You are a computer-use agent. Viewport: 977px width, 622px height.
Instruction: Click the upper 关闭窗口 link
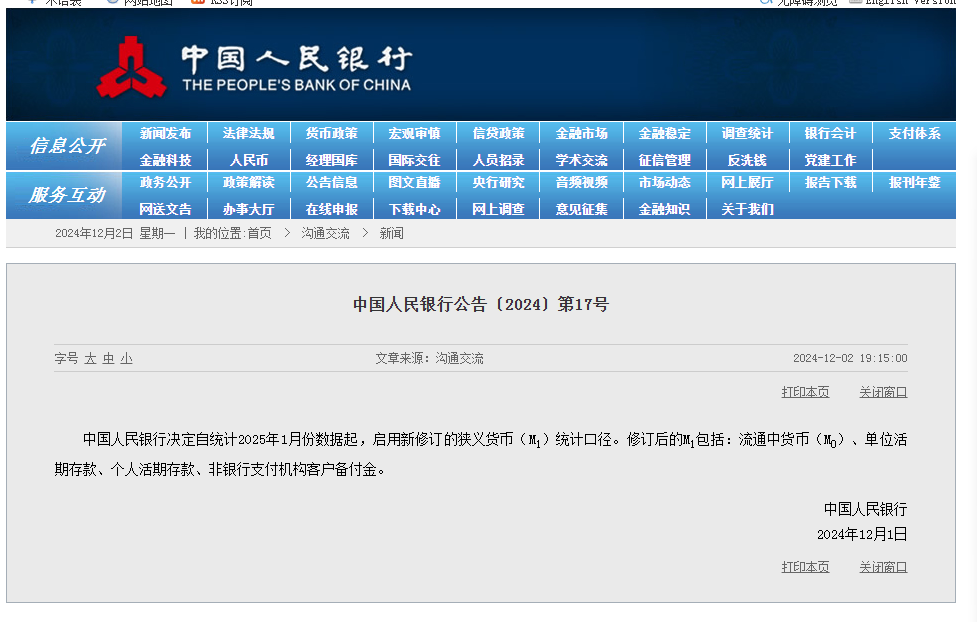(883, 392)
